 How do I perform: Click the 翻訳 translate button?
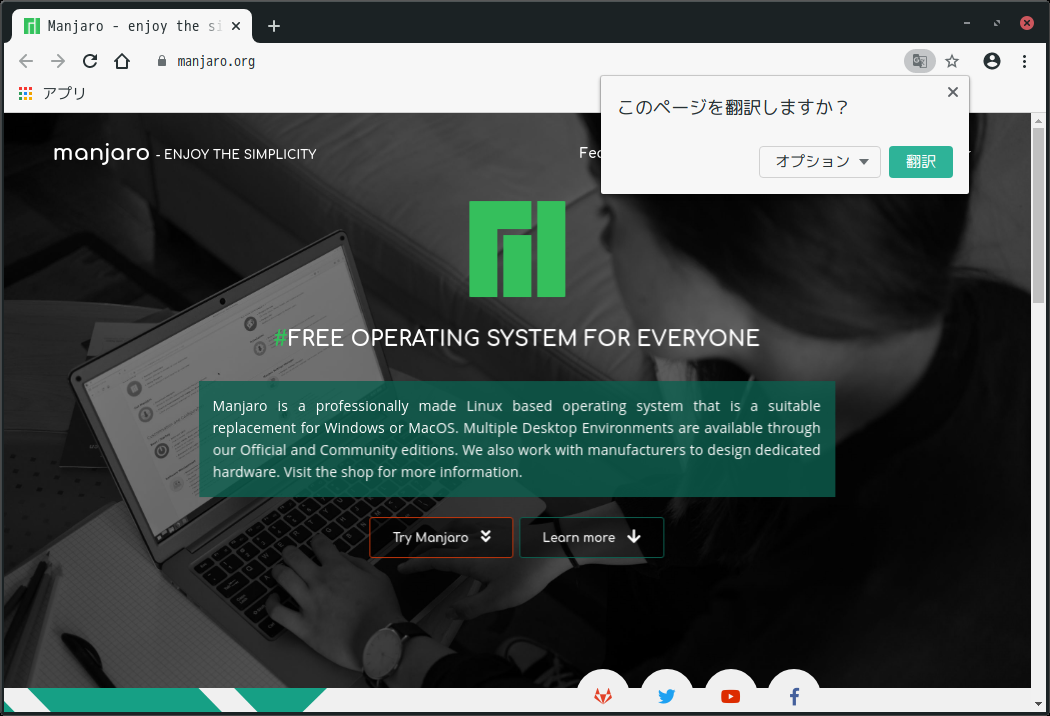tap(921, 162)
